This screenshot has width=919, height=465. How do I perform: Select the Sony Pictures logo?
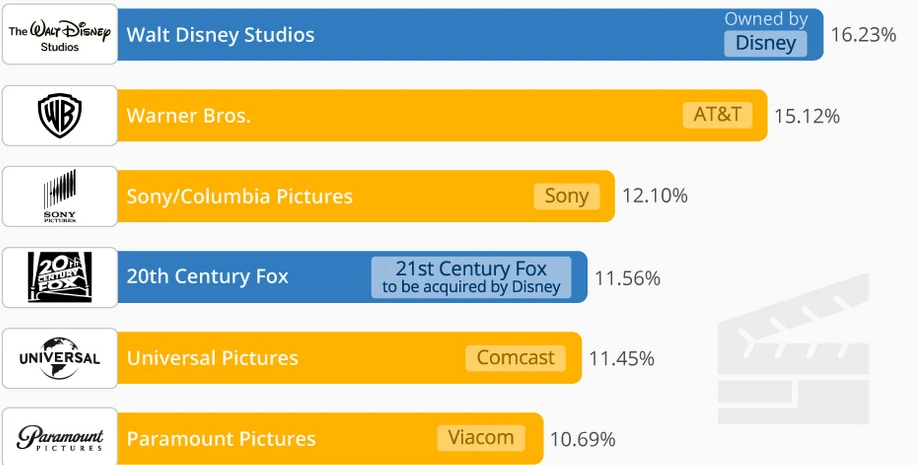pyautogui.click(x=59, y=196)
